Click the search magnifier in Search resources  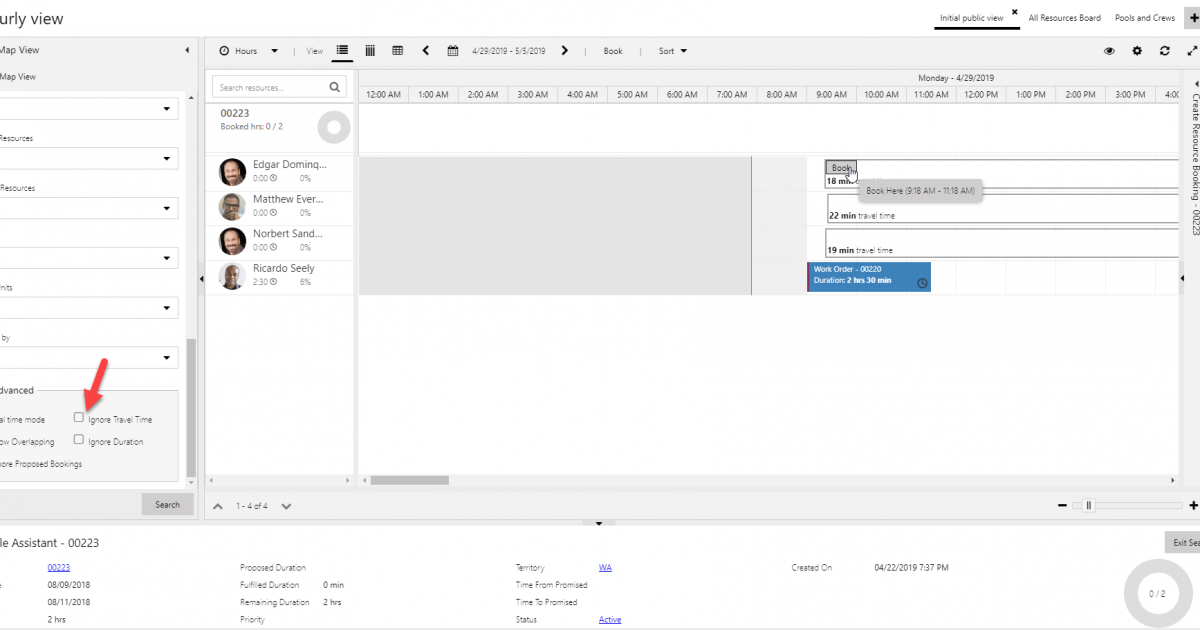[x=334, y=86]
